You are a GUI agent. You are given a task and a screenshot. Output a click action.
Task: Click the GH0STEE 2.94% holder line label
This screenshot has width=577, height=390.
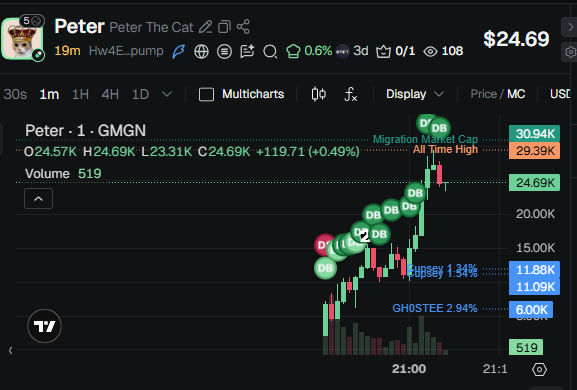click(x=435, y=308)
